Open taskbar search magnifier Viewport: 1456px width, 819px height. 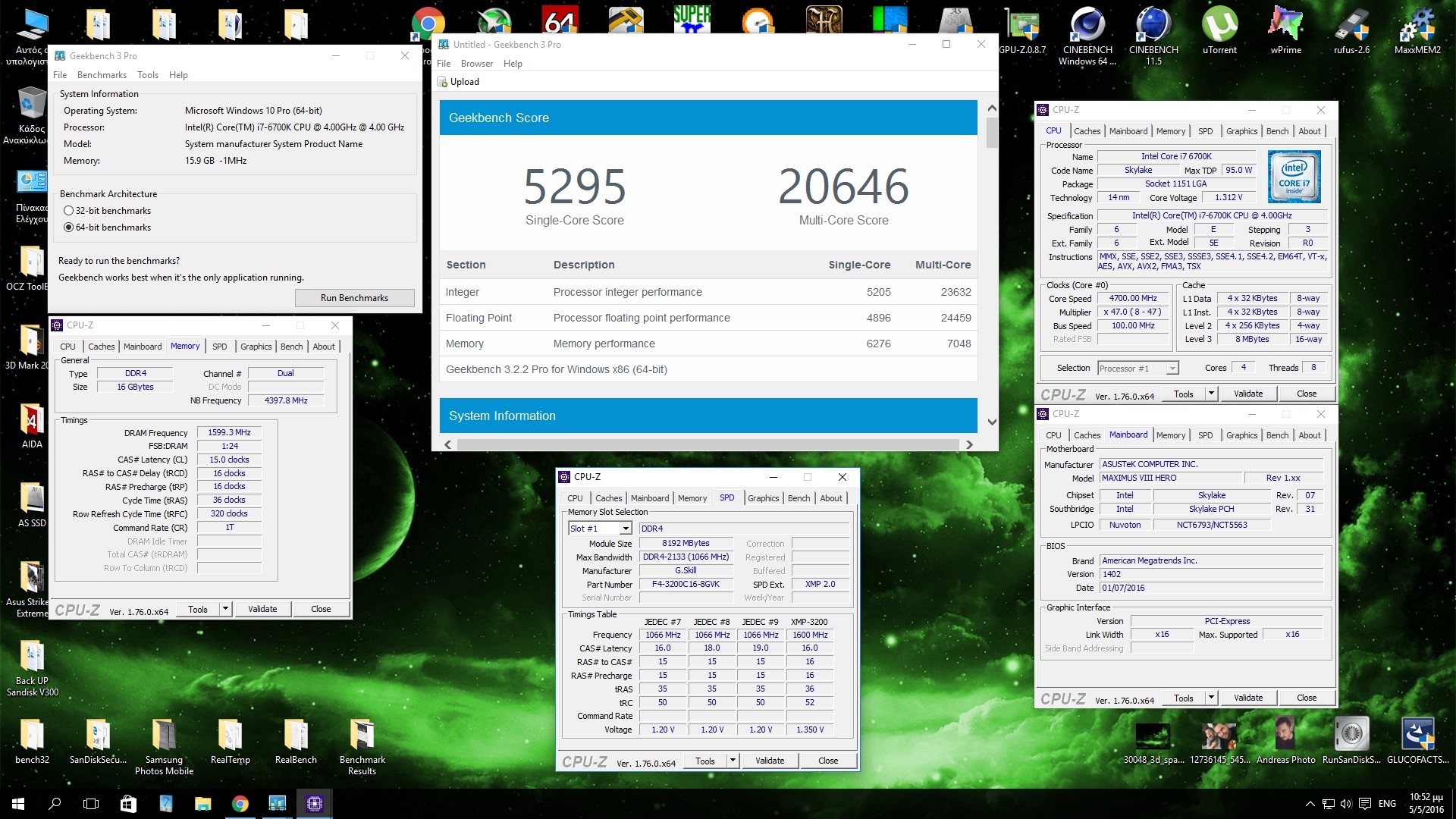pos(55,804)
